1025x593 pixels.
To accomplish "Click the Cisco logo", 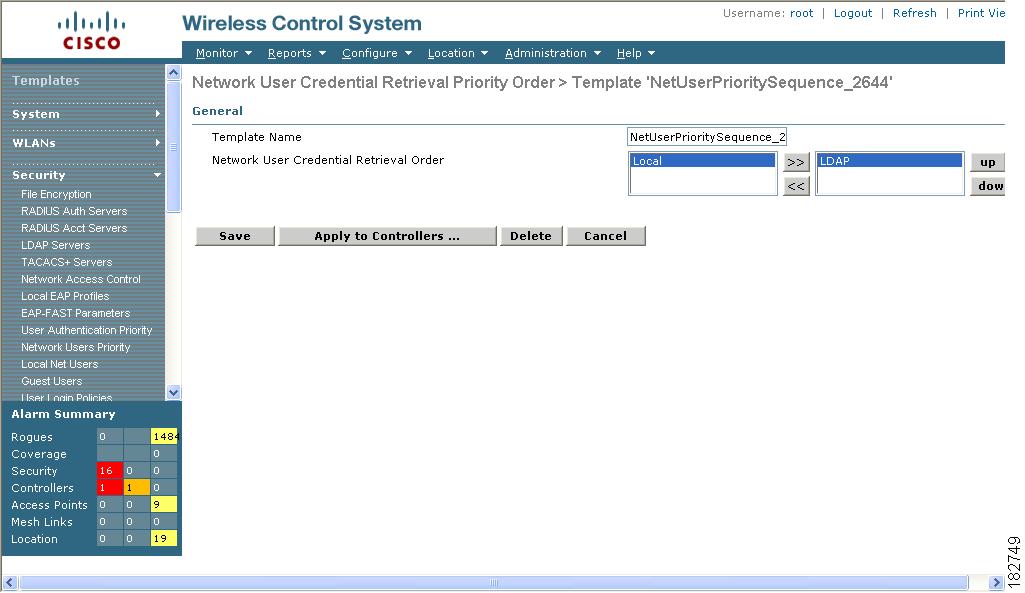I will [92, 31].
